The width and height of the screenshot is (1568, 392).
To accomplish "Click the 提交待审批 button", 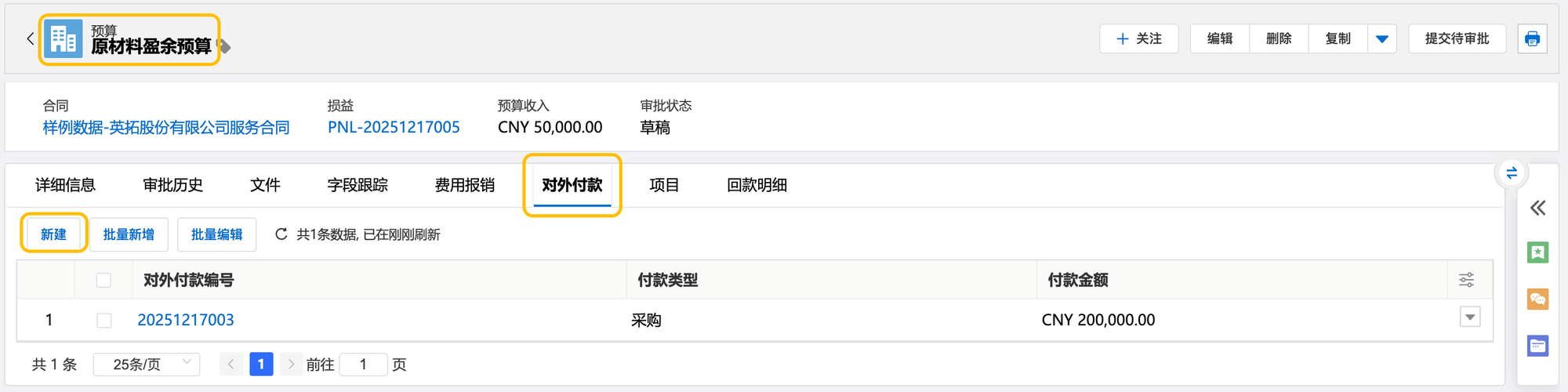I will coord(1457,38).
